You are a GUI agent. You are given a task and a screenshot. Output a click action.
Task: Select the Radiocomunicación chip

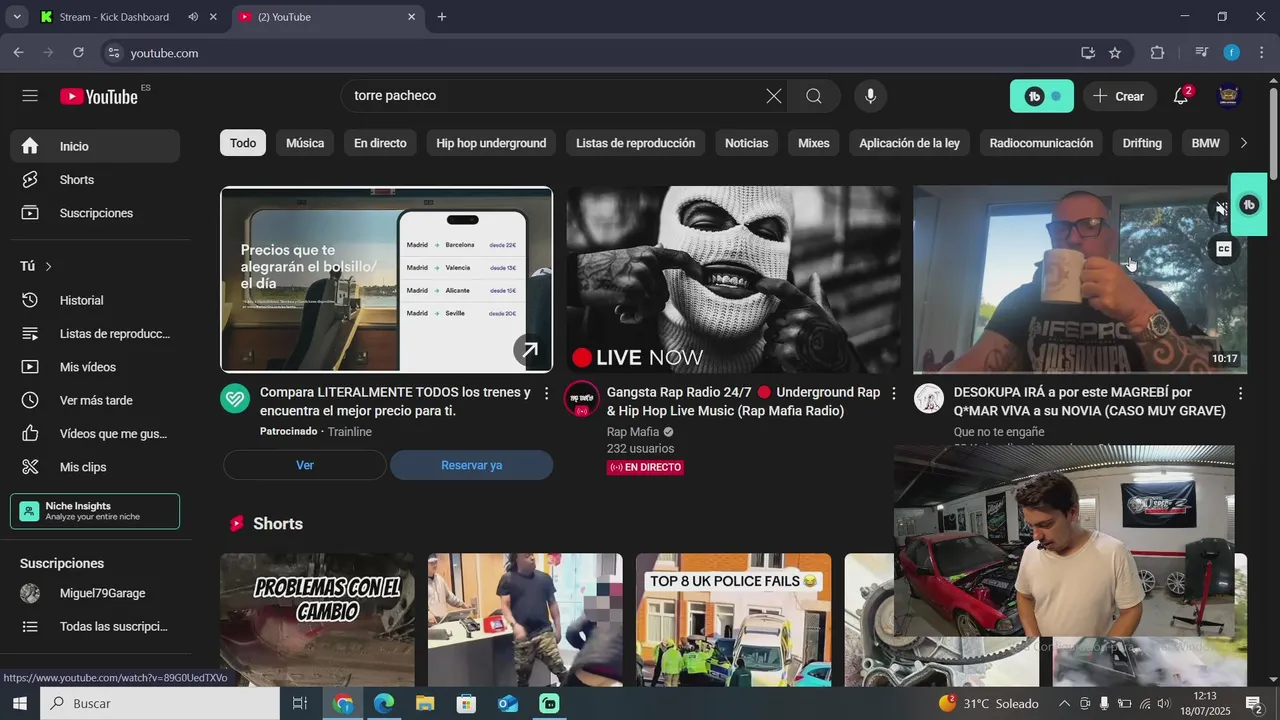[1041, 143]
